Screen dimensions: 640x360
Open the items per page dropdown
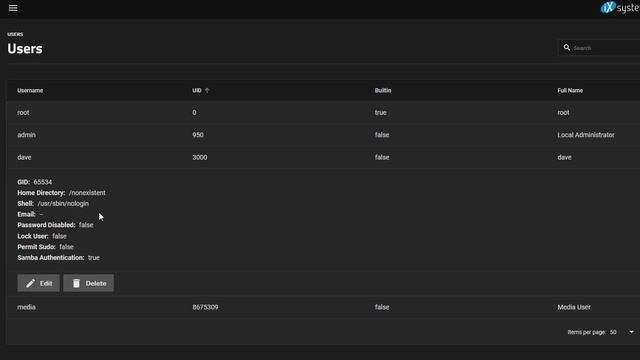[622, 332]
